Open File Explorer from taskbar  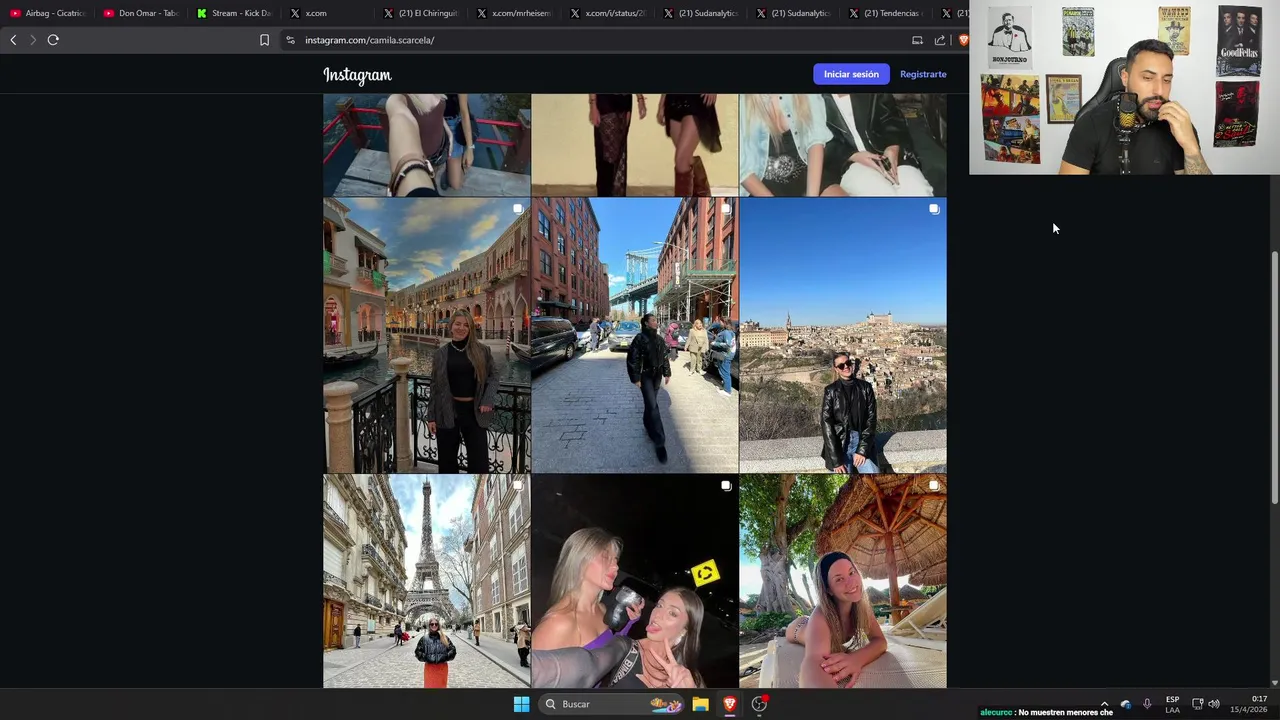(x=700, y=704)
